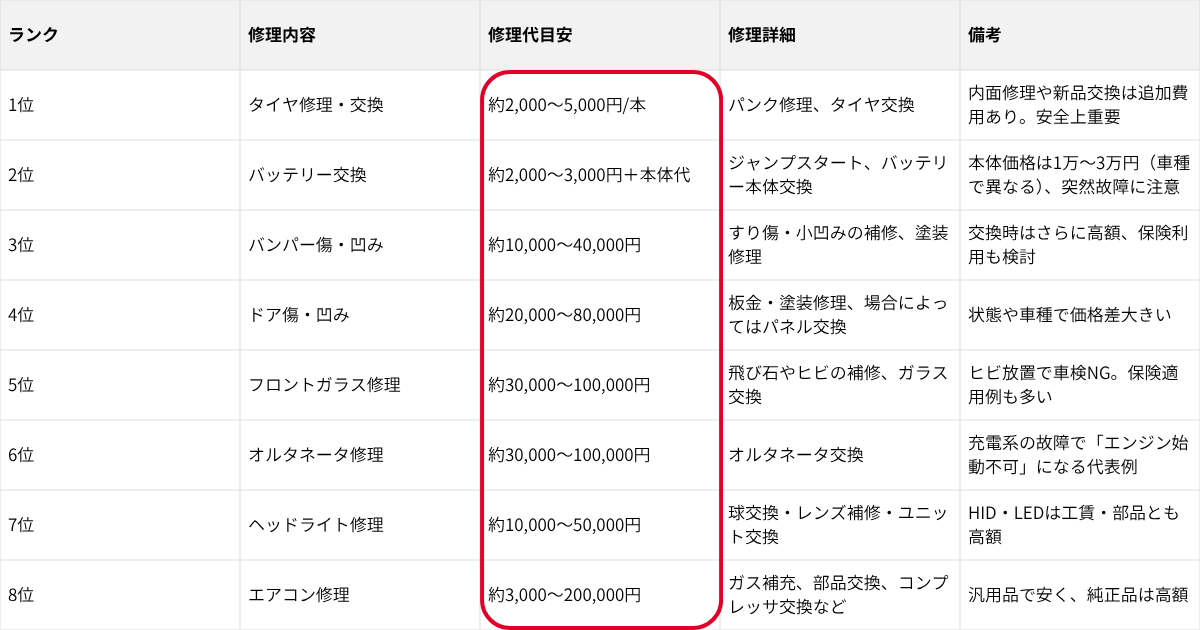1200x630 pixels.
Task: Click the 約10,000〜50,000円 price cell
Action: 565,525
